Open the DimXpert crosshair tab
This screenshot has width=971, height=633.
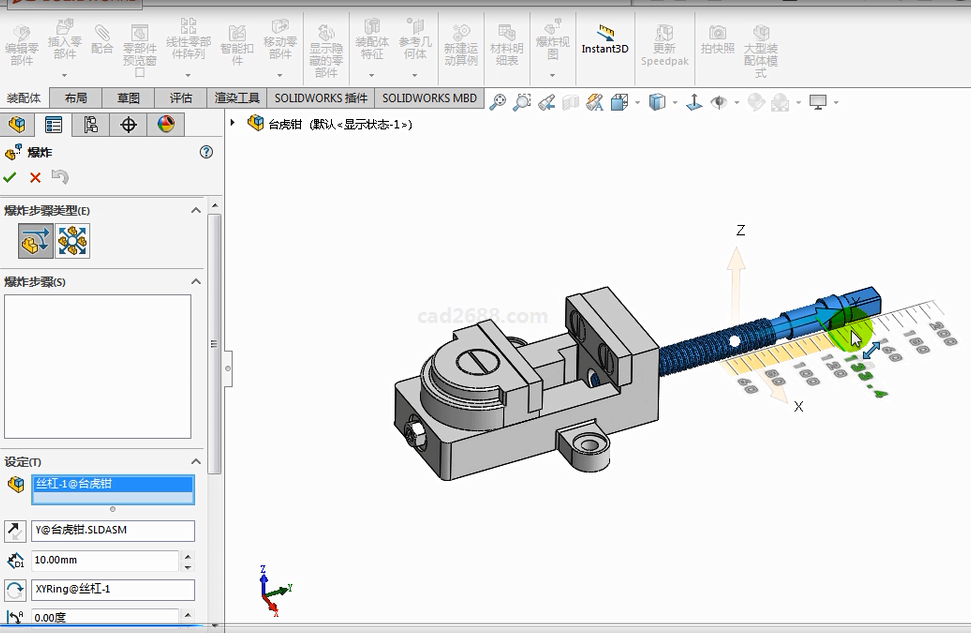[x=128, y=124]
